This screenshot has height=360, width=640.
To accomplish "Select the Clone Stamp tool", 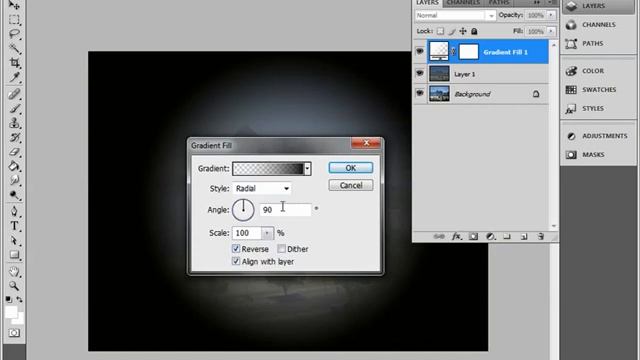I will (14, 123).
